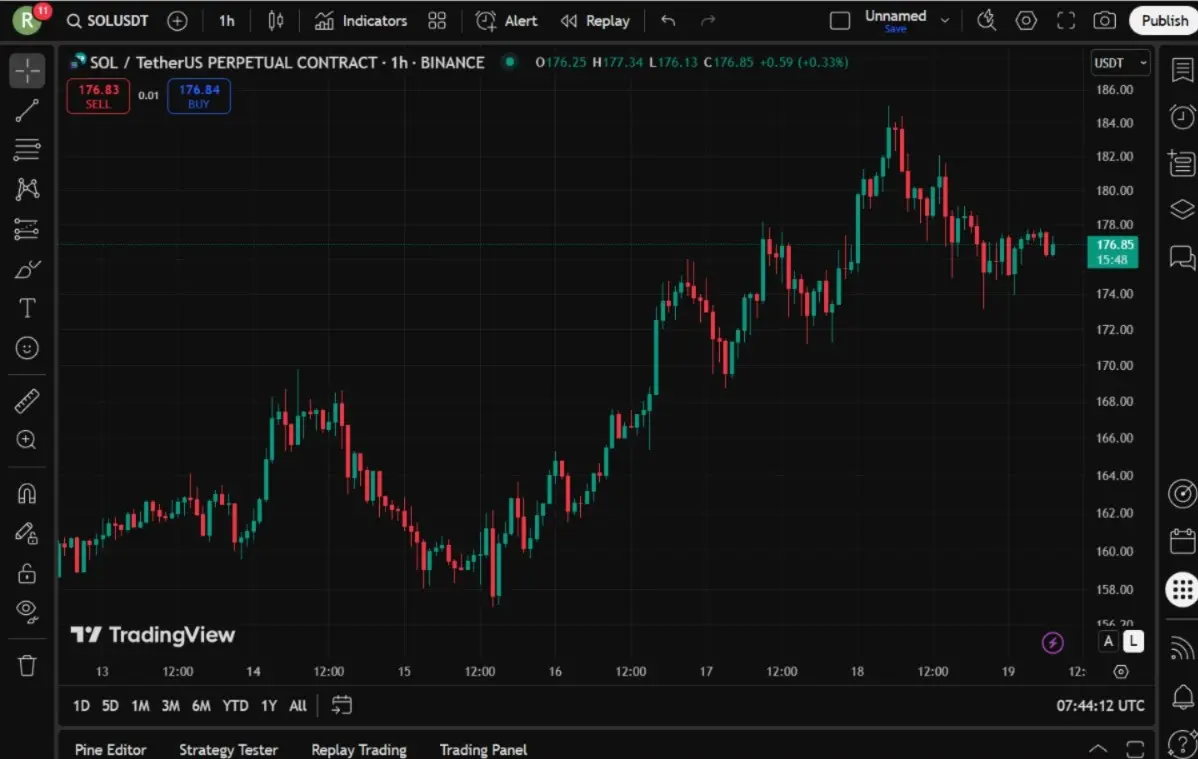The image size is (1198, 759).
Task: Start bar Replay mode
Action: [595, 21]
